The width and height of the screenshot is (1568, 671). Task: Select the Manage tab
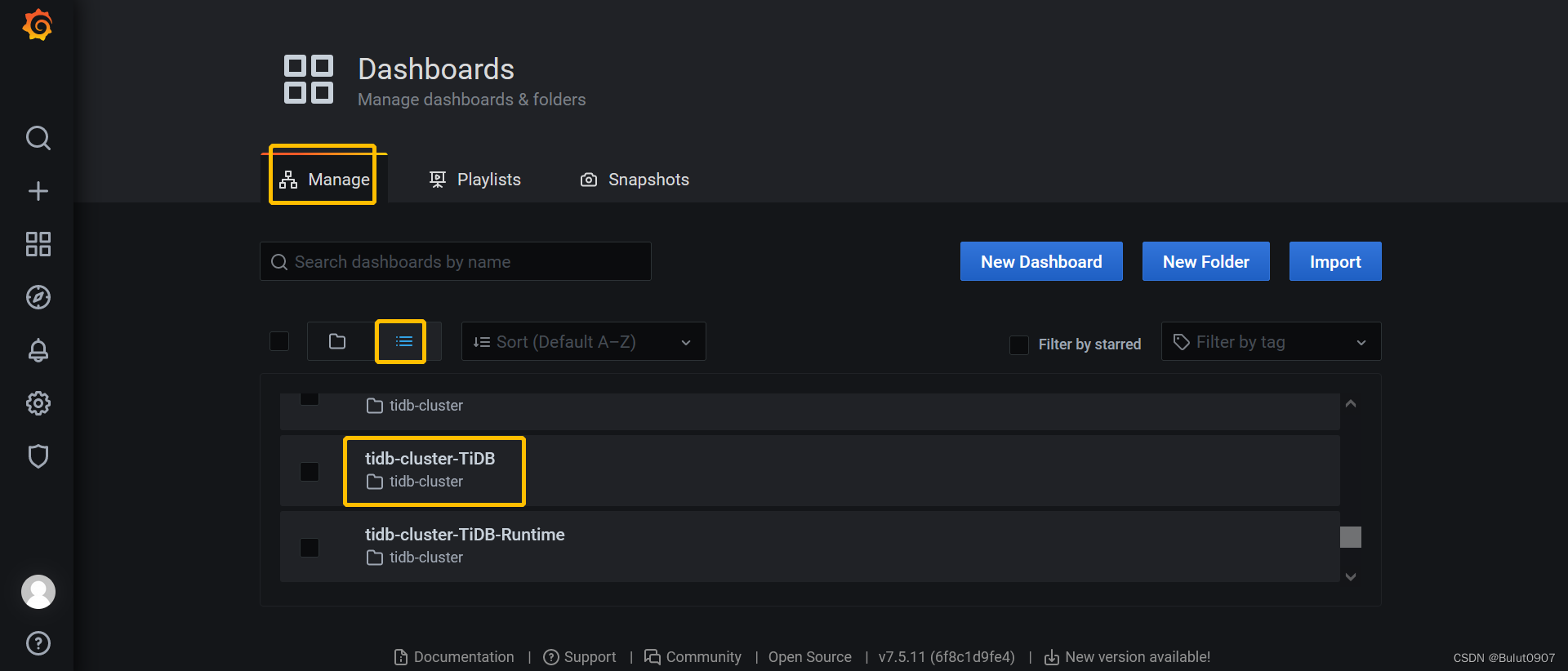pyautogui.click(x=324, y=179)
